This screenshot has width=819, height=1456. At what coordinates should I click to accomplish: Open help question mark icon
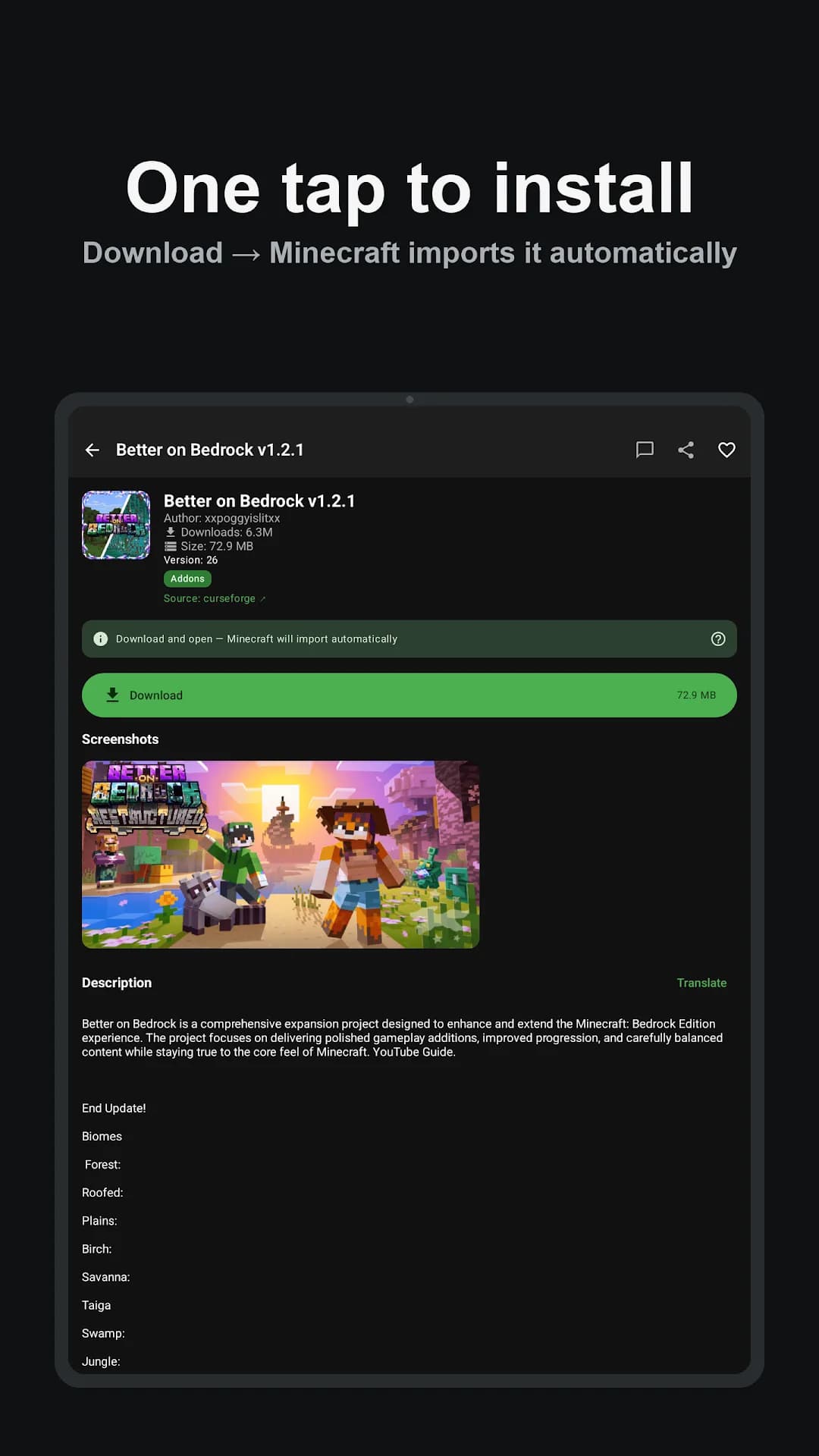pos(718,639)
